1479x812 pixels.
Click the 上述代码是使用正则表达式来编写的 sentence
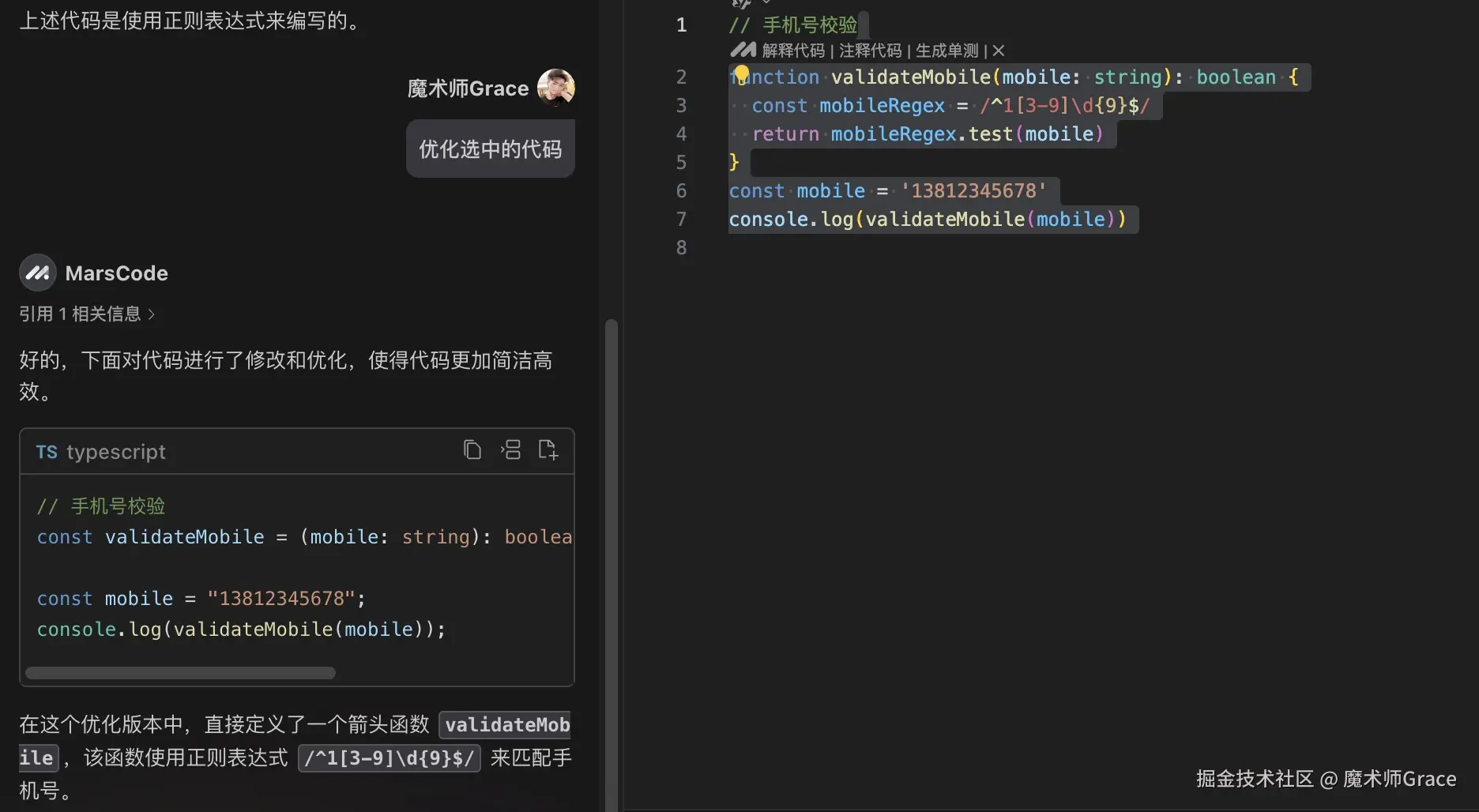pyautogui.click(x=191, y=21)
